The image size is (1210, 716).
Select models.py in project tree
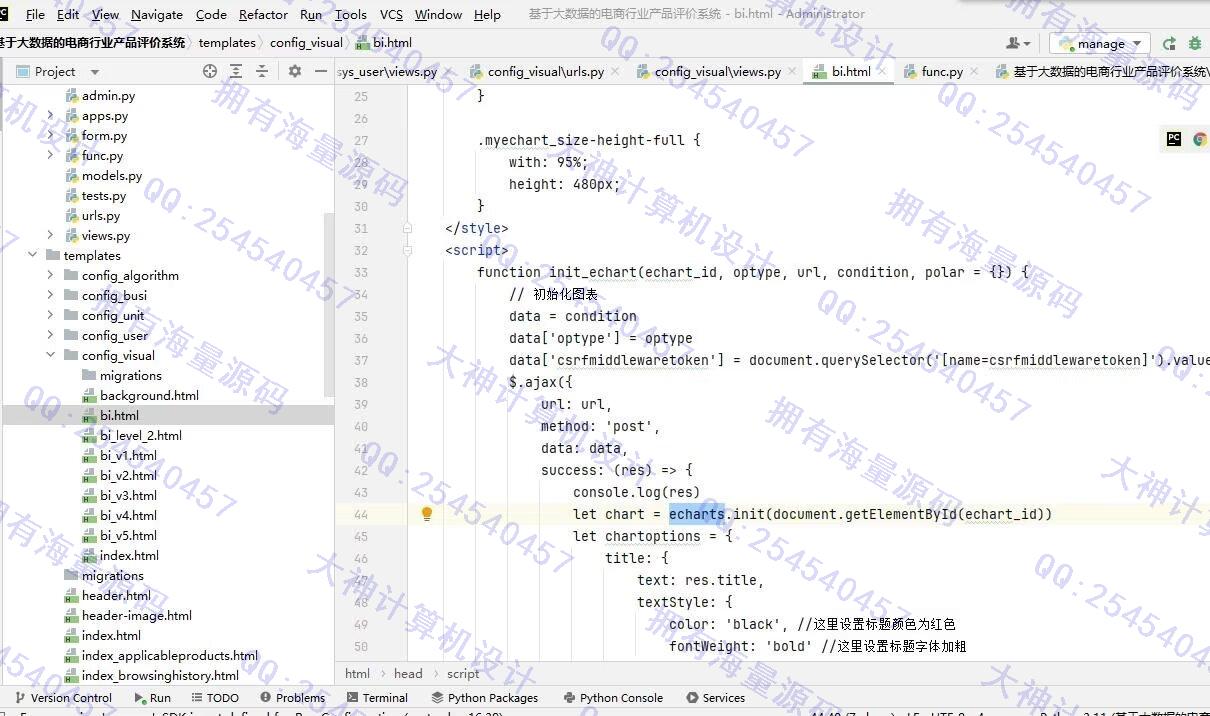click(111, 175)
